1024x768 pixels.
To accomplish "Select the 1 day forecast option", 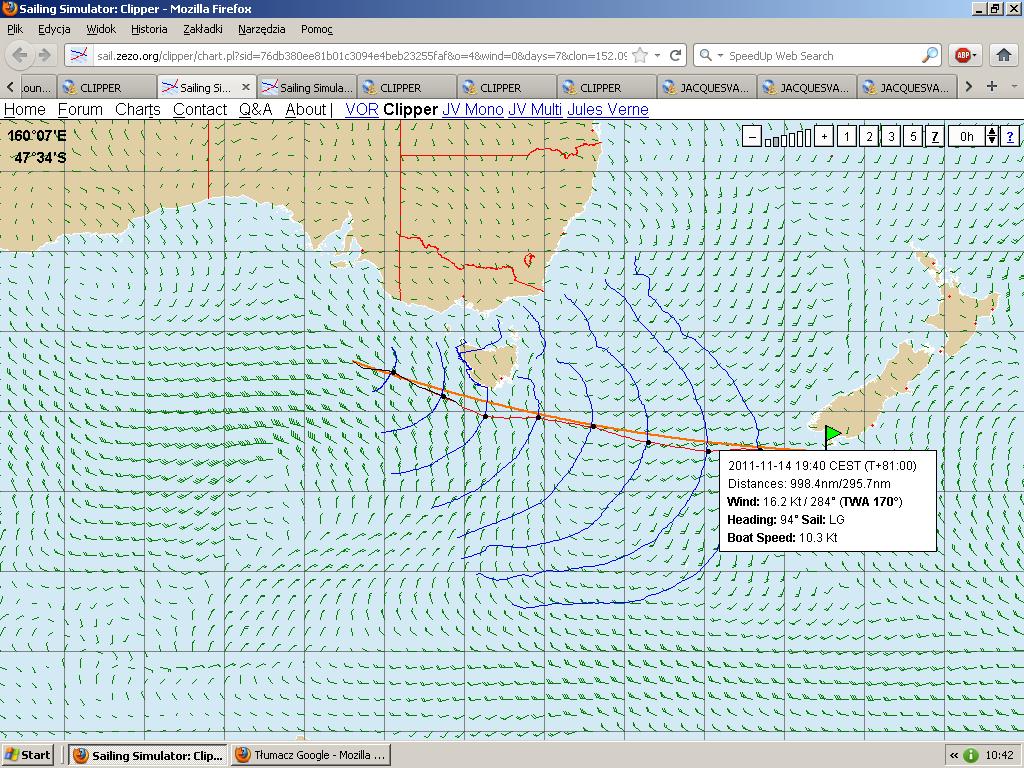I will point(847,137).
